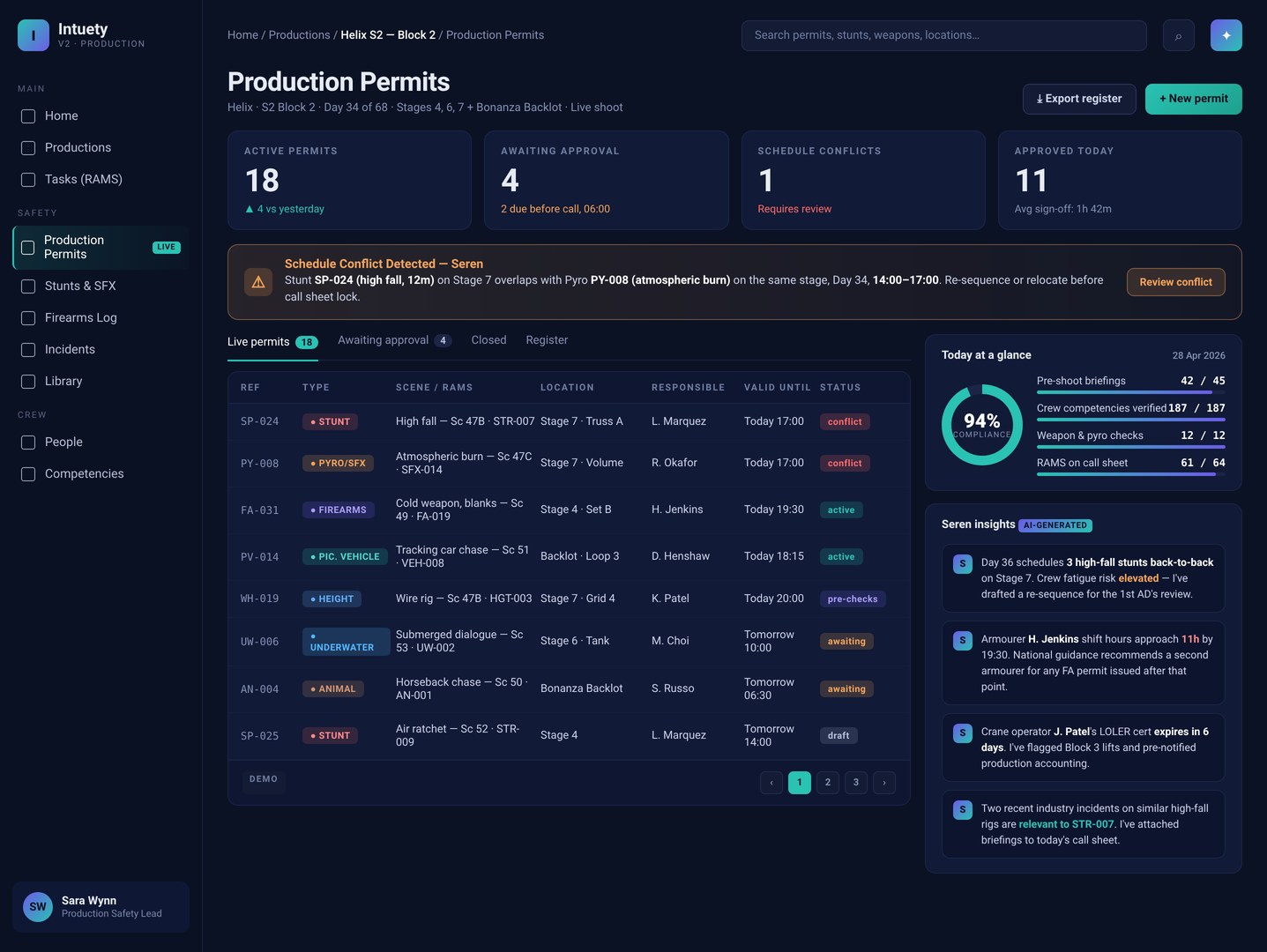Click the Intuety logo icon
Image resolution: width=1267 pixels, height=952 pixels.
pyautogui.click(x=33, y=35)
